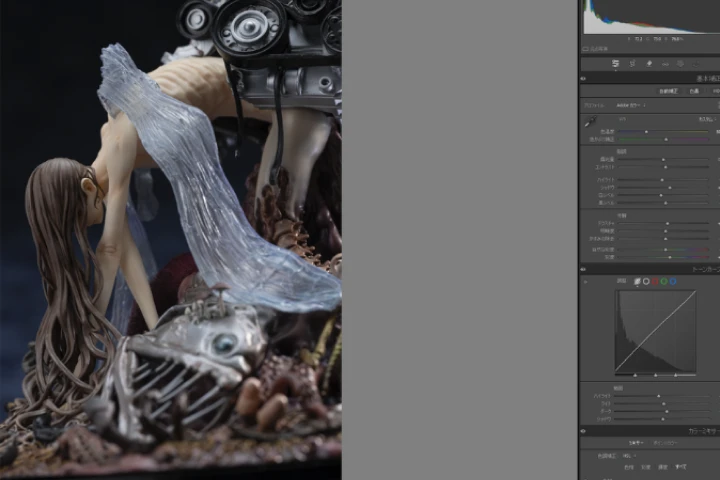This screenshot has width=720, height=480.
Task: Select the Saturation tab in Color Mixer
Action: pos(646,467)
